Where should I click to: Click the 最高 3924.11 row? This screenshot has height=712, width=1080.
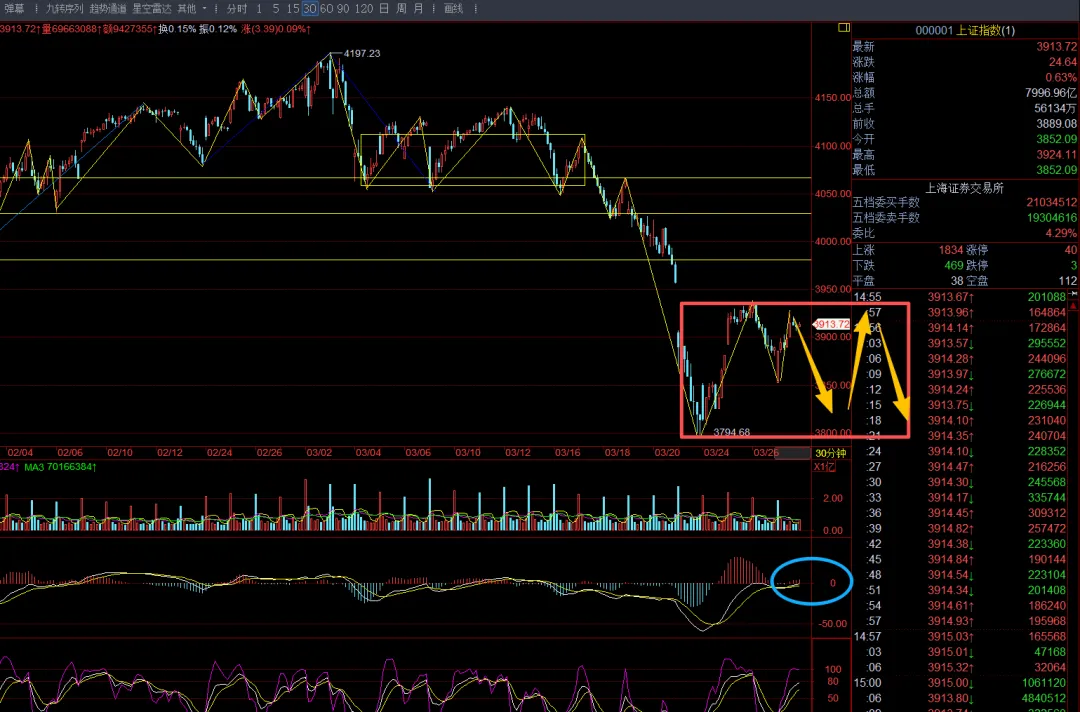[964, 154]
